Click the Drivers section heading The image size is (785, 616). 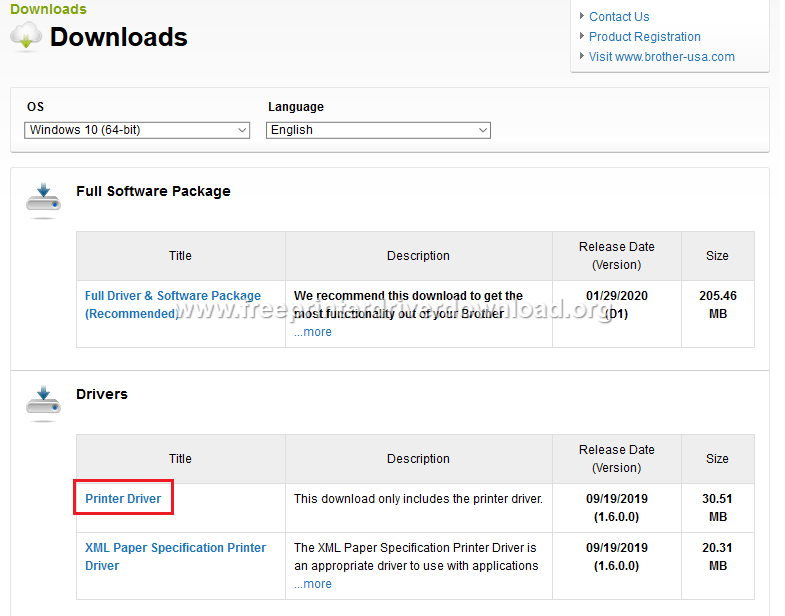tap(102, 394)
